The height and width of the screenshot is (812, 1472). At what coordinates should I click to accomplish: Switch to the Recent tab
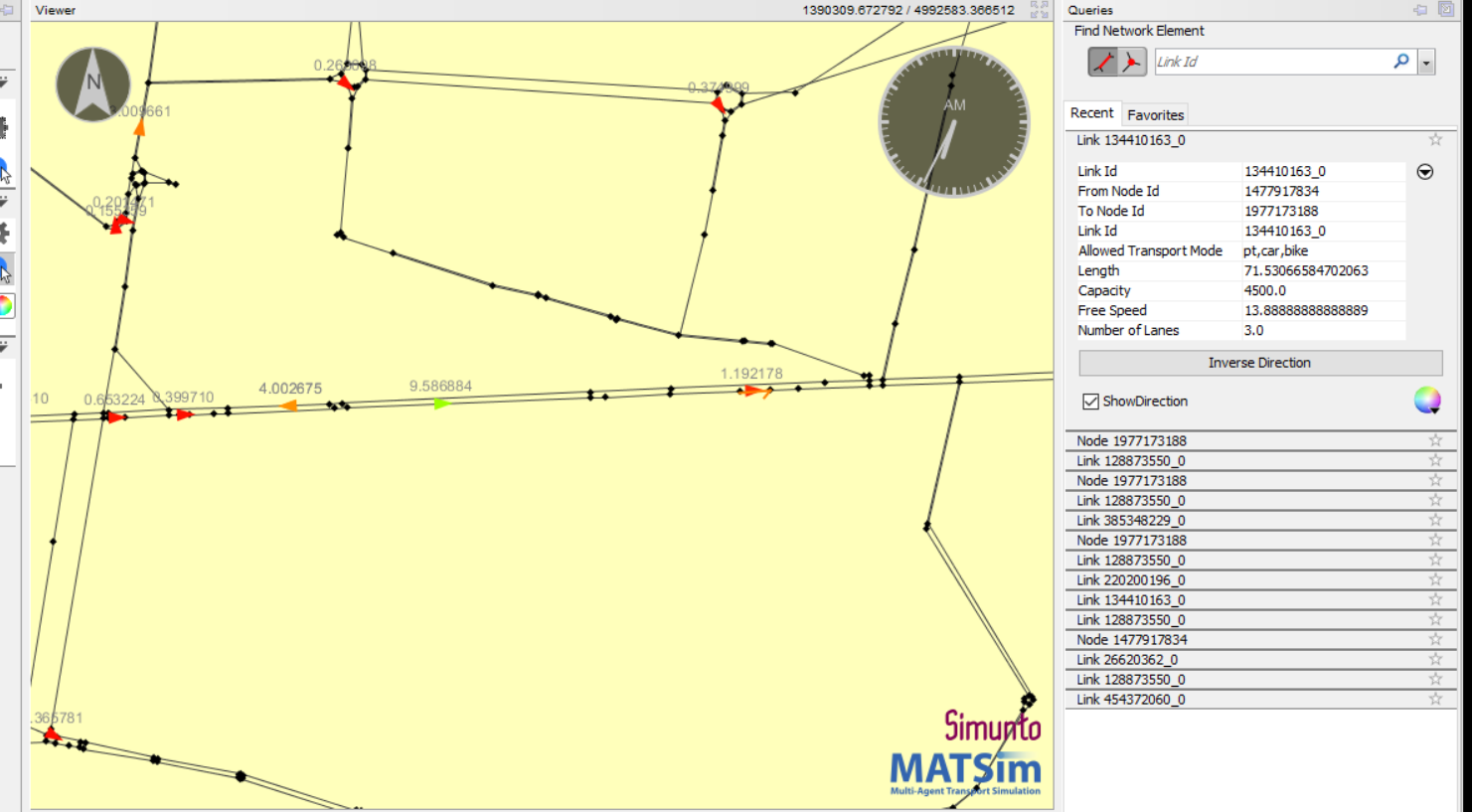[1091, 113]
